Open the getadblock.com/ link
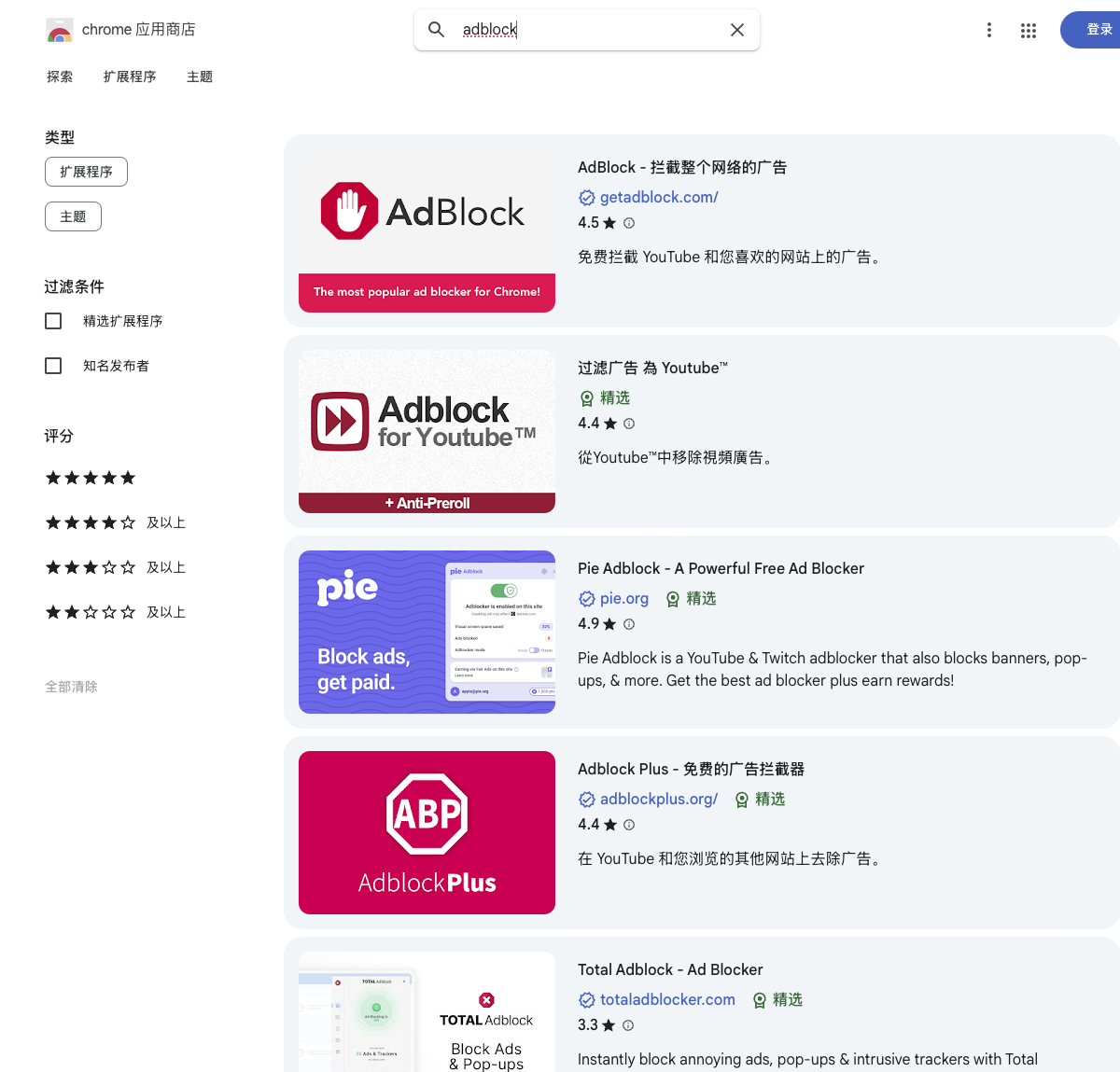 (x=659, y=197)
